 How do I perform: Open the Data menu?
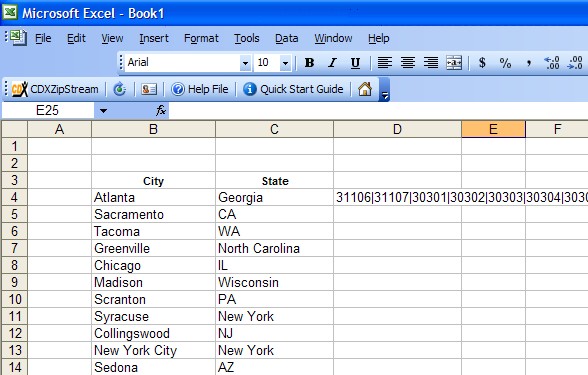pyautogui.click(x=286, y=38)
